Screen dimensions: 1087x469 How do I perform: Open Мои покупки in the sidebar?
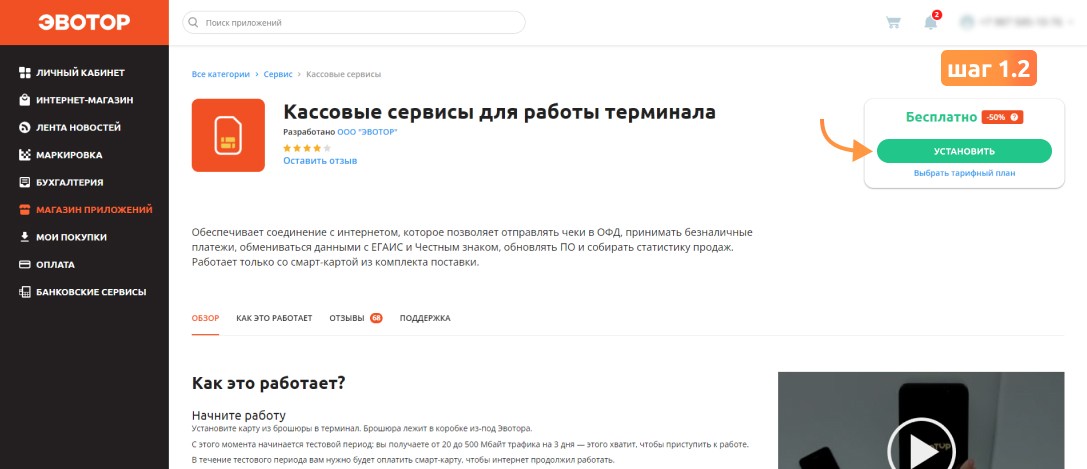point(62,237)
